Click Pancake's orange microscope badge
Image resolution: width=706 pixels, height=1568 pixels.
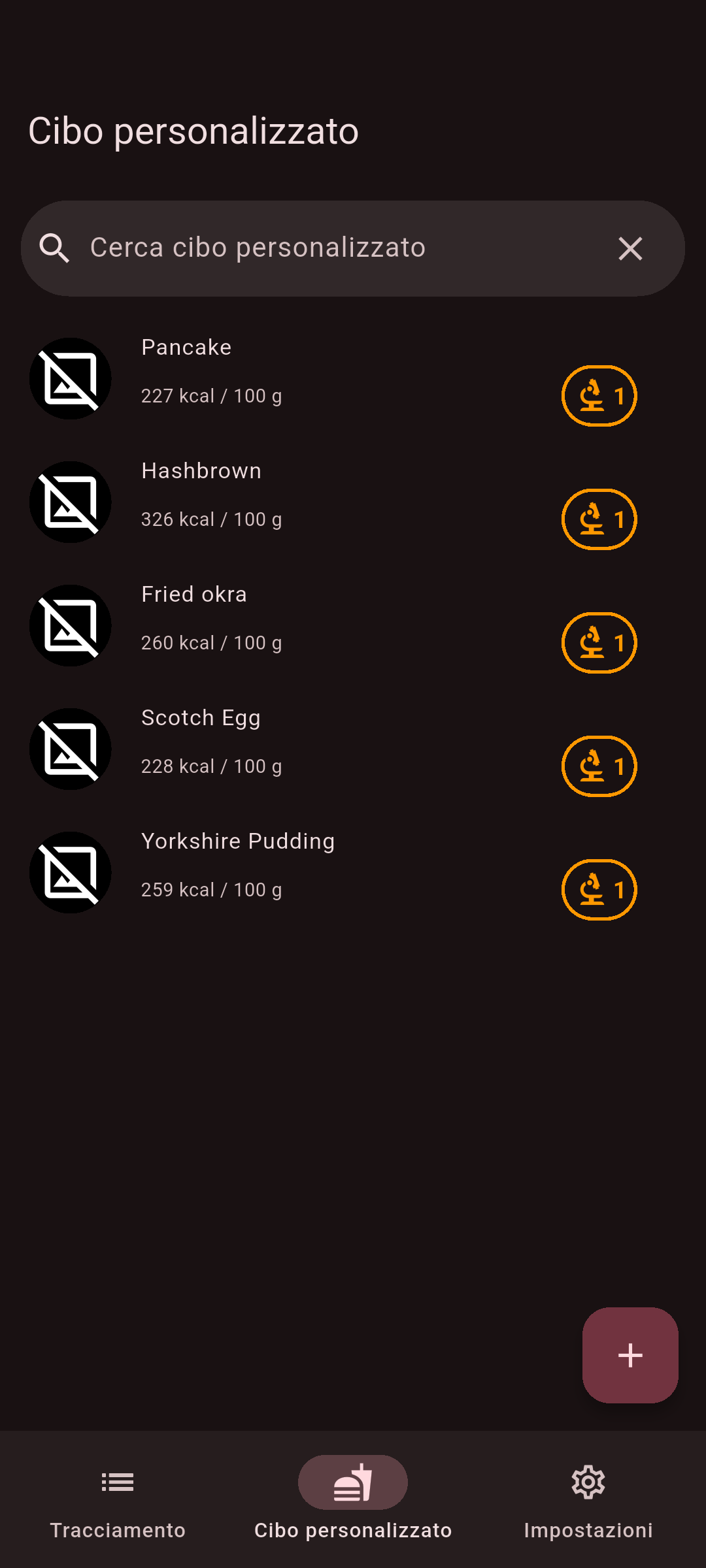599,396
